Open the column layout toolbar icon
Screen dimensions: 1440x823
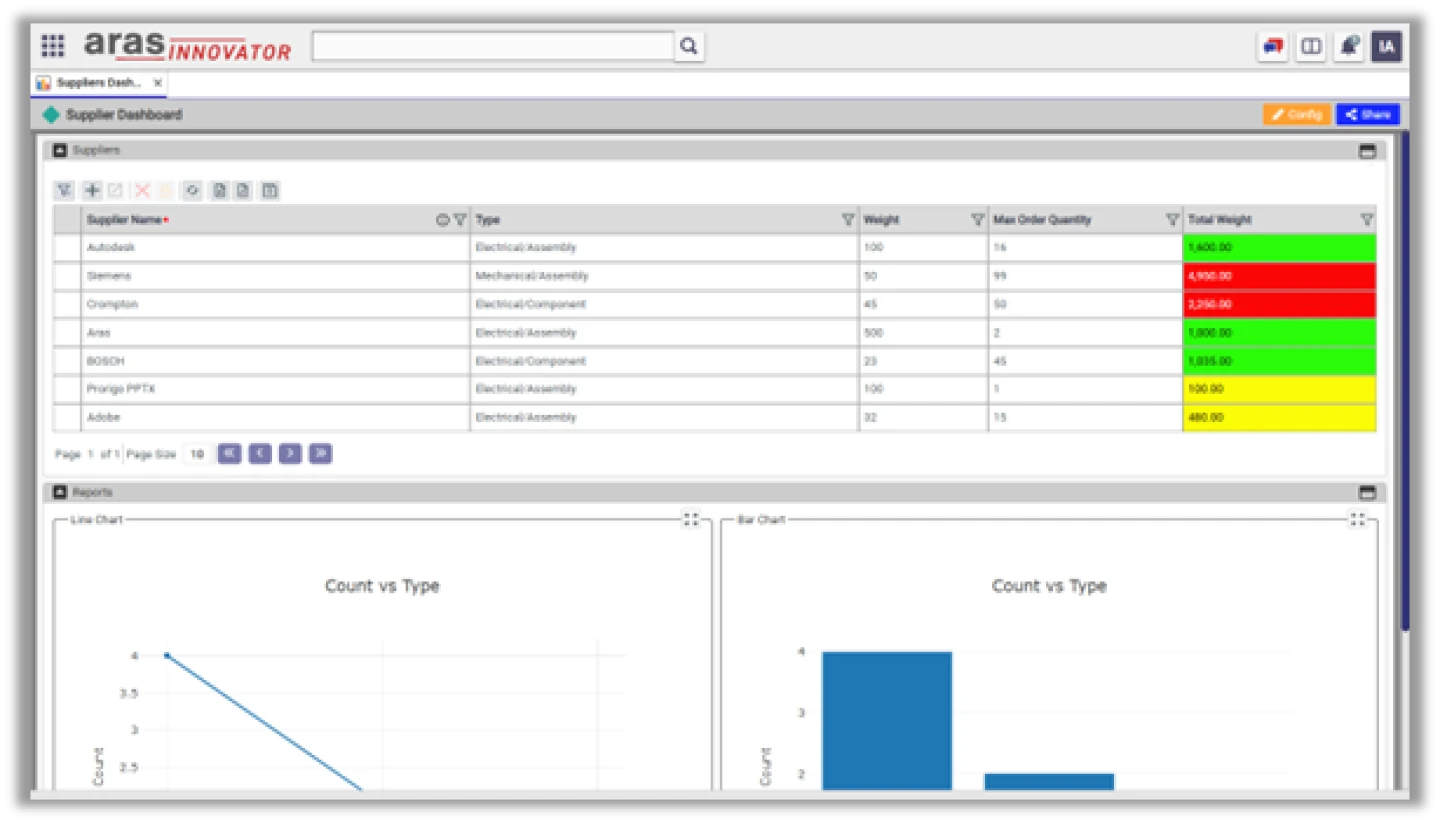pos(270,190)
